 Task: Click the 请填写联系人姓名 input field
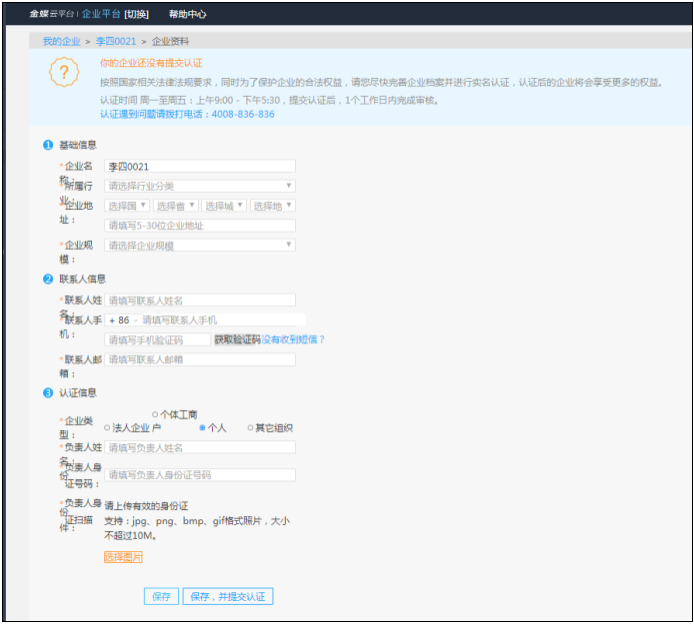tap(200, 301)
